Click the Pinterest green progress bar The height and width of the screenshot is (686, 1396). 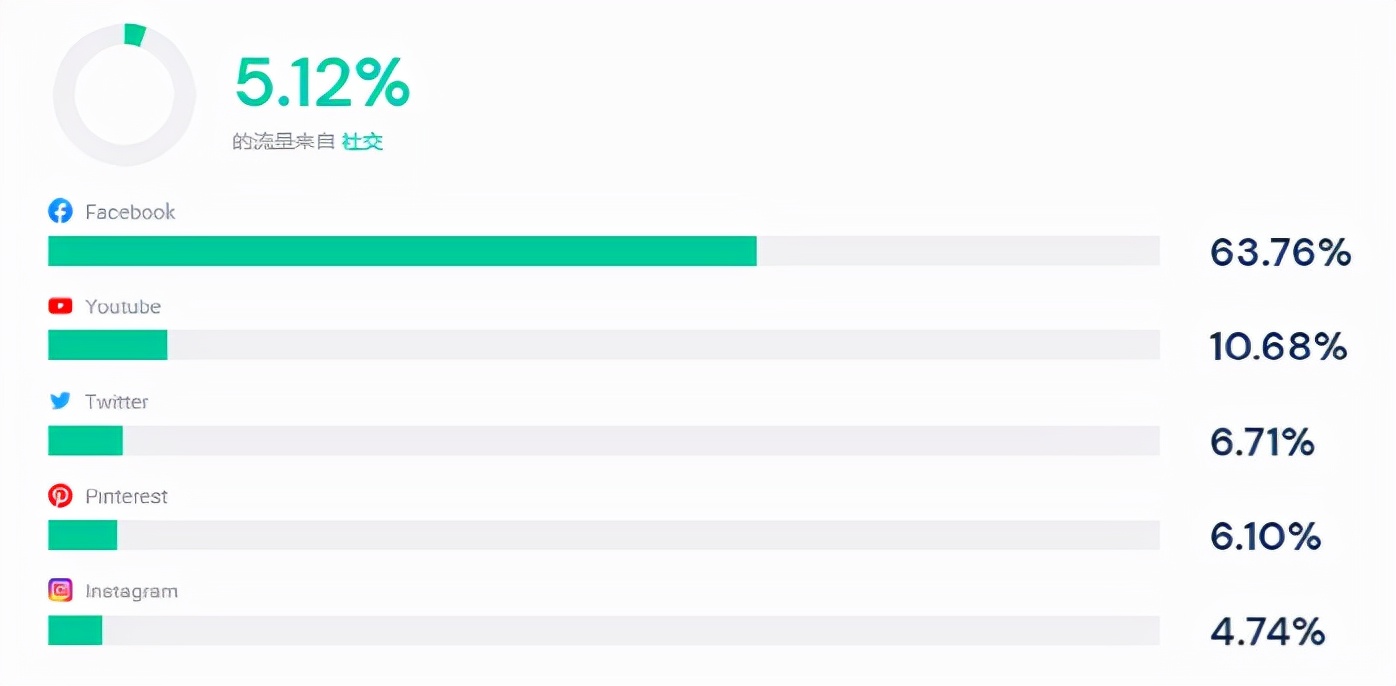point(83,535)
